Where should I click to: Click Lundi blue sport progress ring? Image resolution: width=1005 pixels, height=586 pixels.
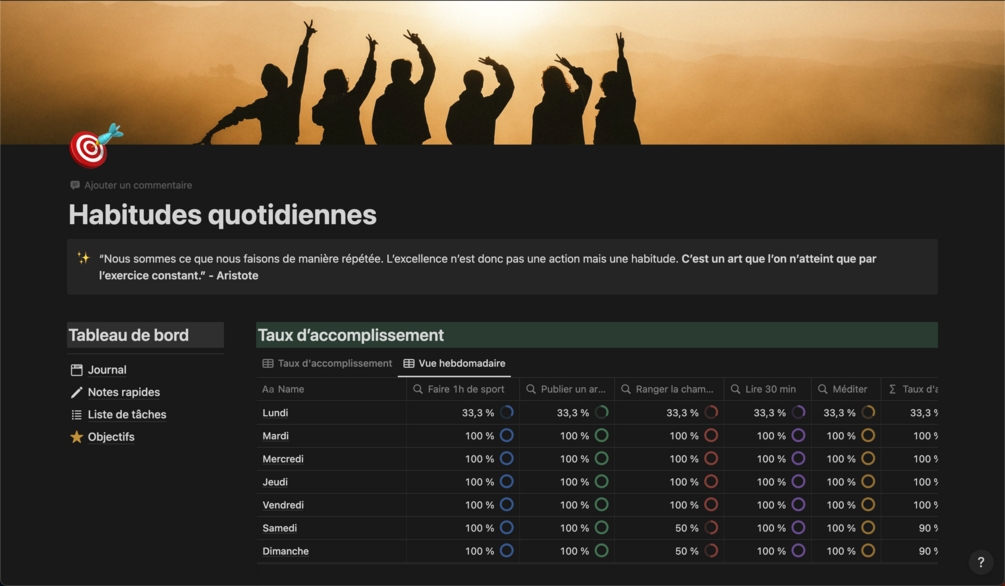click(506, 412)
